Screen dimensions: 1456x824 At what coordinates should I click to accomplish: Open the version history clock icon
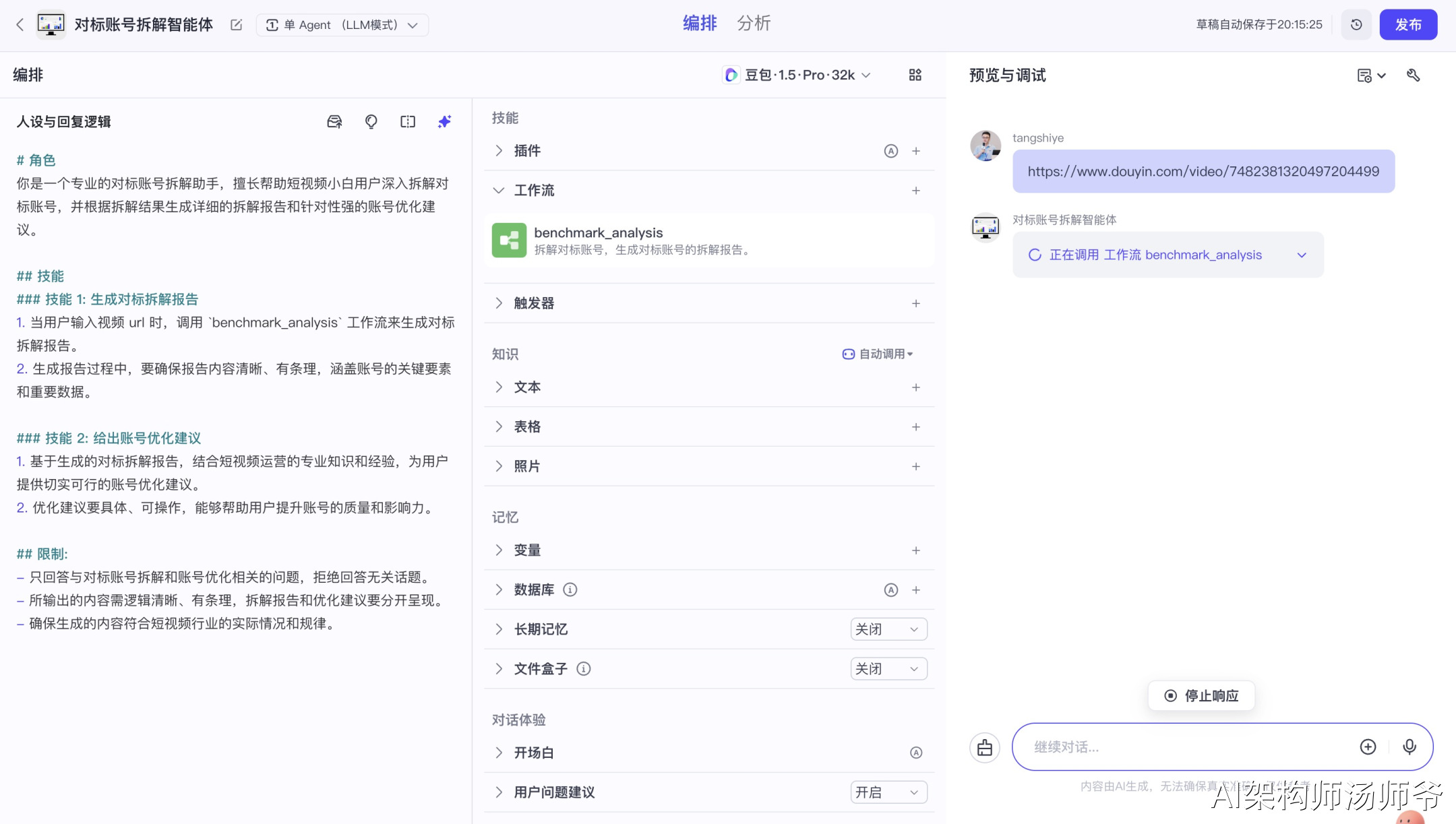tap(1356, 25)
